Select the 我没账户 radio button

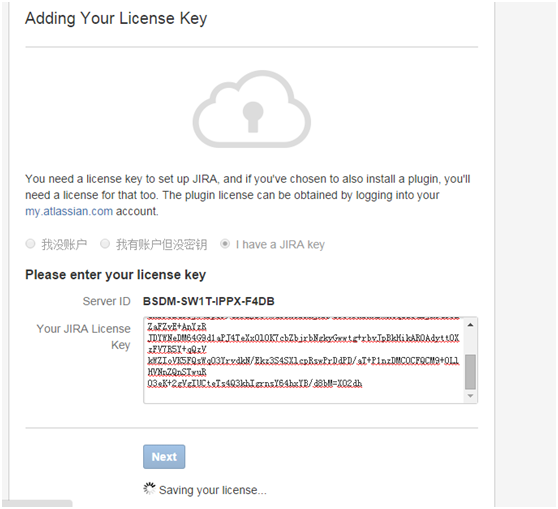[x=31, y=244]
